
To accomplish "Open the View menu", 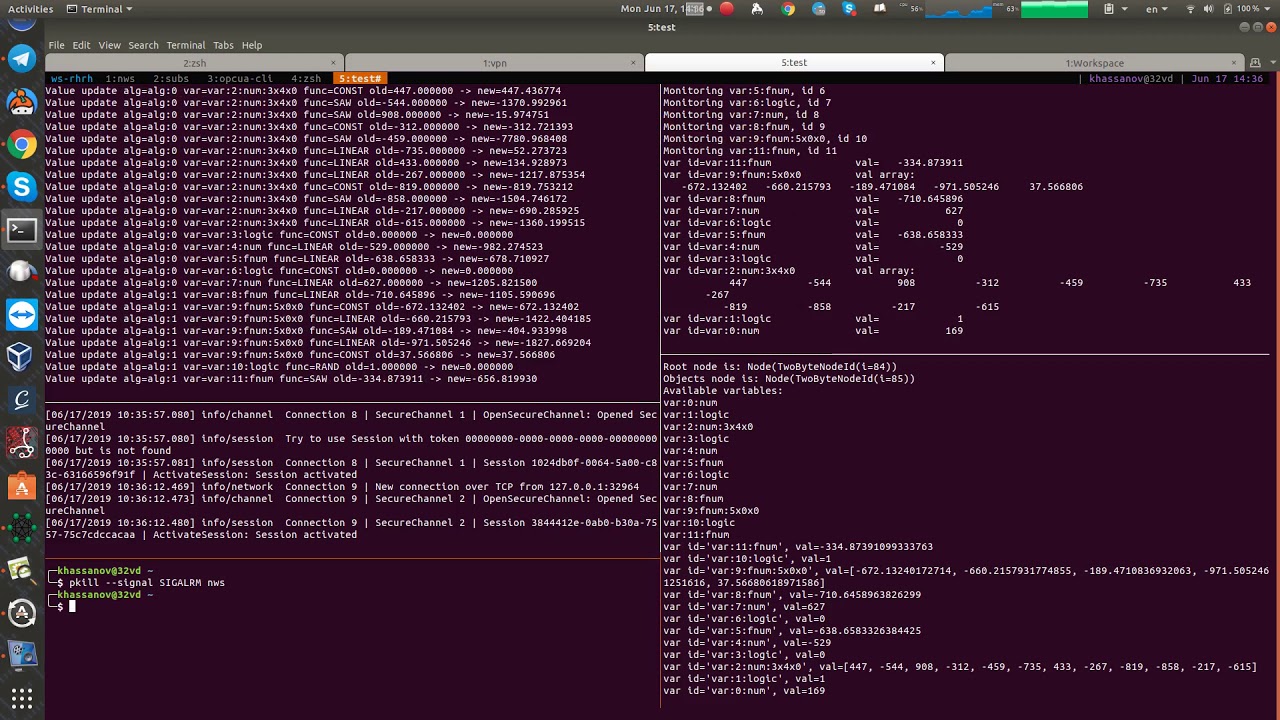I will 109,45.
